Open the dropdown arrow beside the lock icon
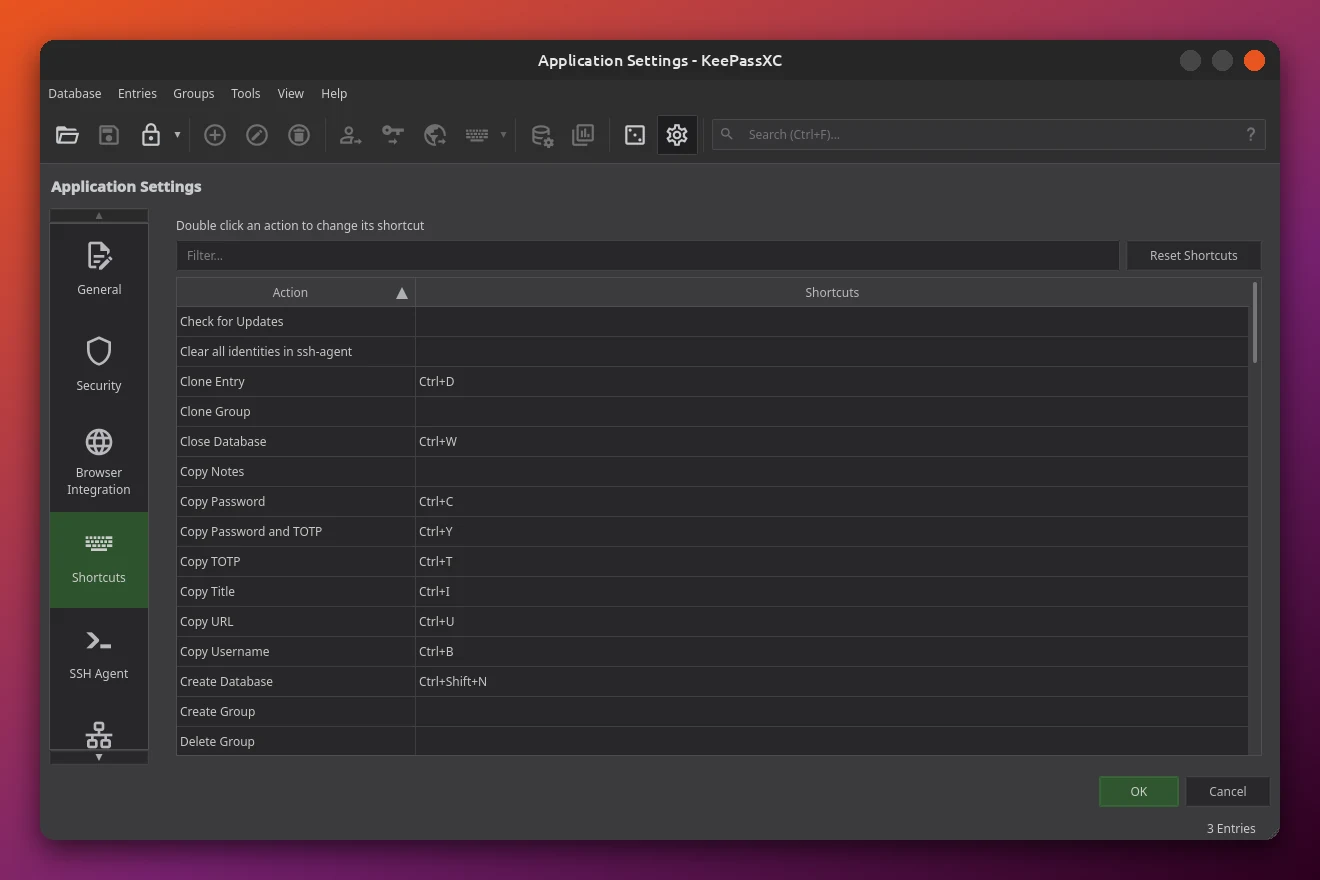 click(177, 135)
